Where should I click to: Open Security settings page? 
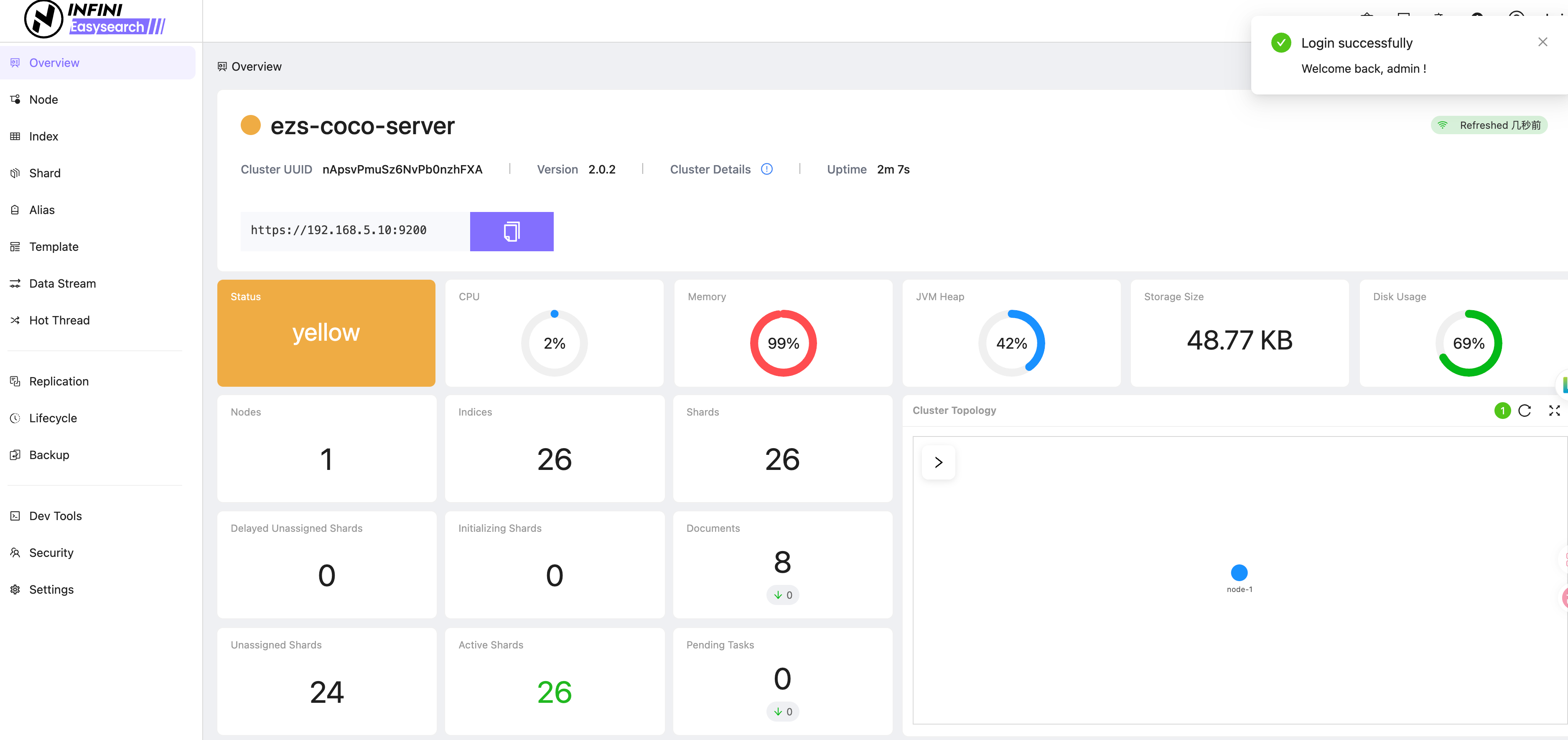[51, 552]
